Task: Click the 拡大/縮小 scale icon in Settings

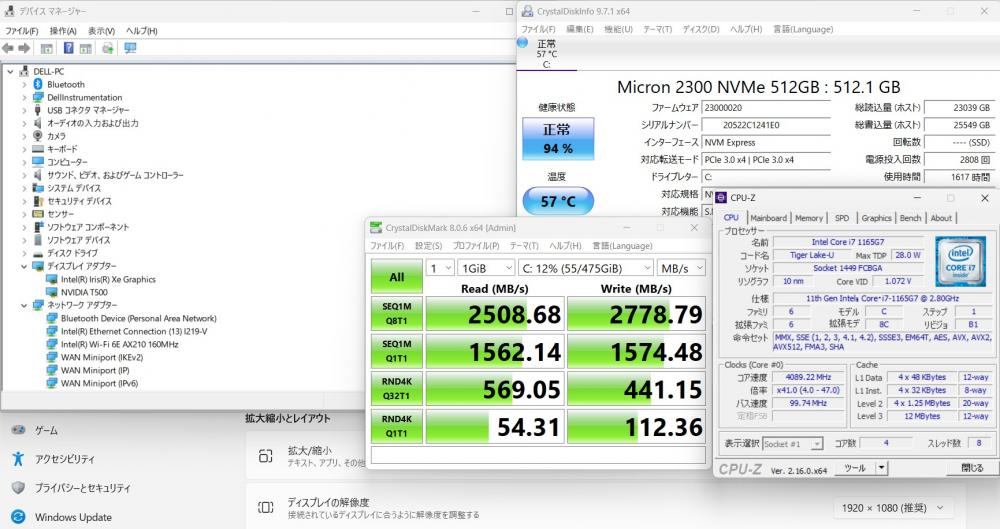Action: (265, 456)
